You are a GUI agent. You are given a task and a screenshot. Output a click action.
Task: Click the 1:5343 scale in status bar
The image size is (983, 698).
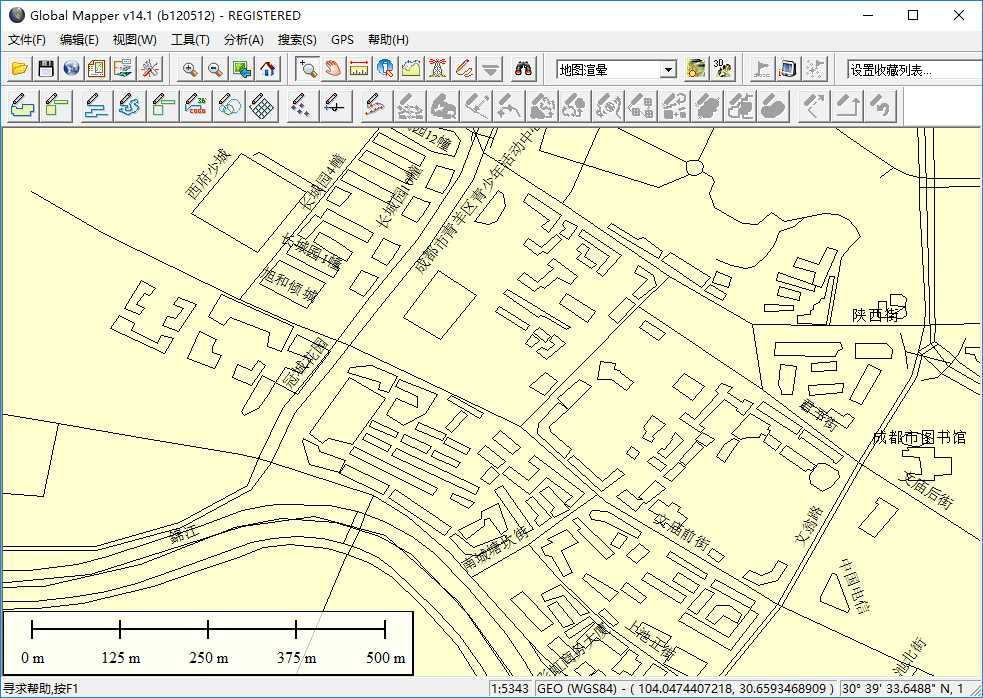510,689
